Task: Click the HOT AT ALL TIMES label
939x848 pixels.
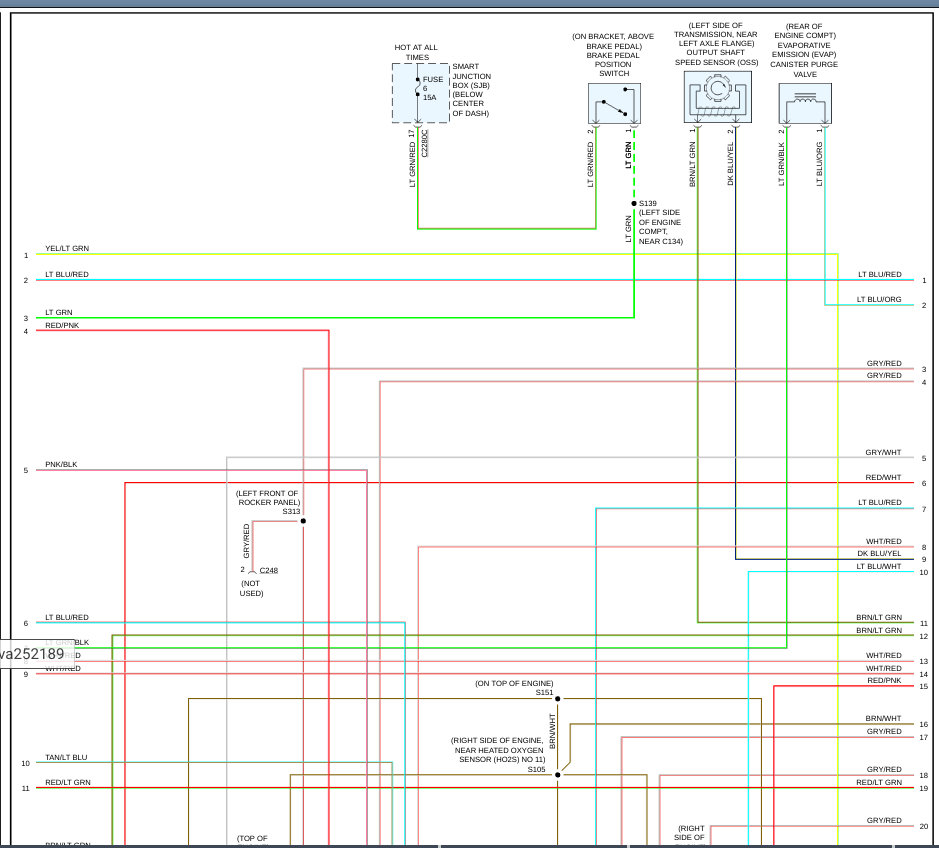Action: [416, 53]
